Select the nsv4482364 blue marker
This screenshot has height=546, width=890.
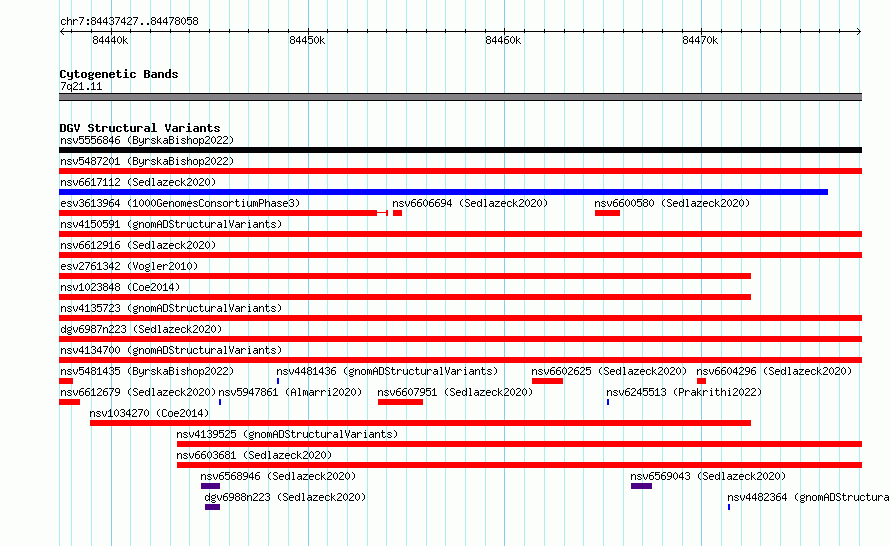pos(729,507)
